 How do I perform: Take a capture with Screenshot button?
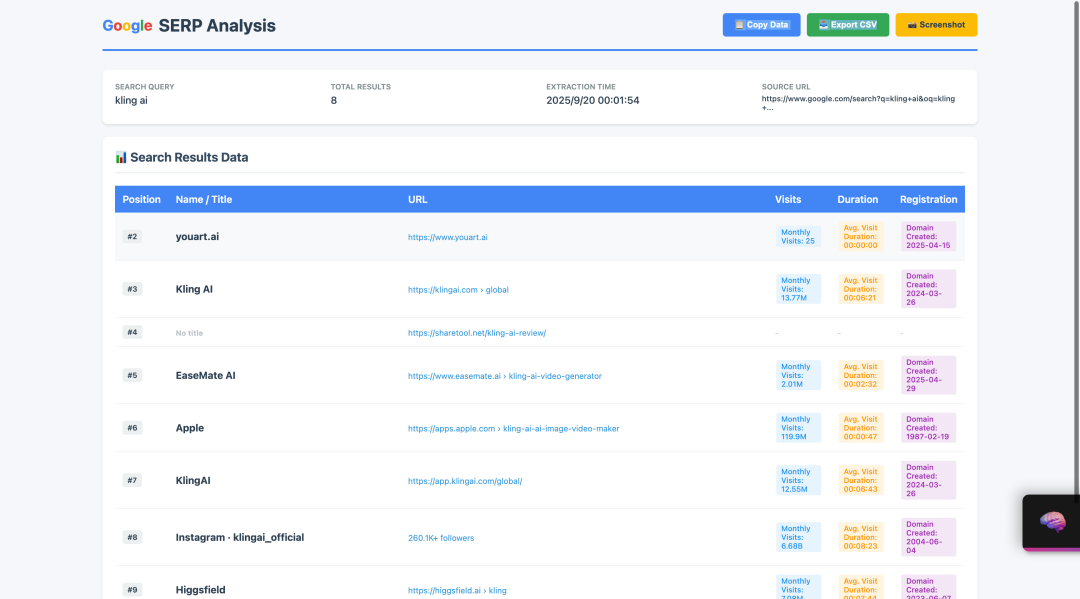click(x=936, y=25)
